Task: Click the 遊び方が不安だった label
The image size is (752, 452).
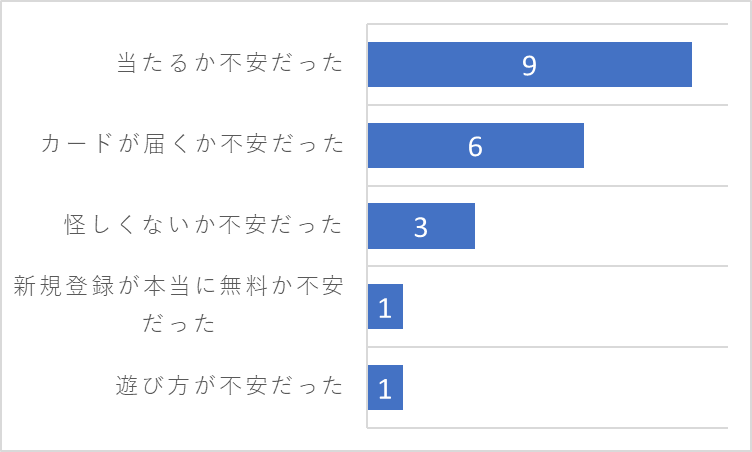Action: click(x=230, y=385)
